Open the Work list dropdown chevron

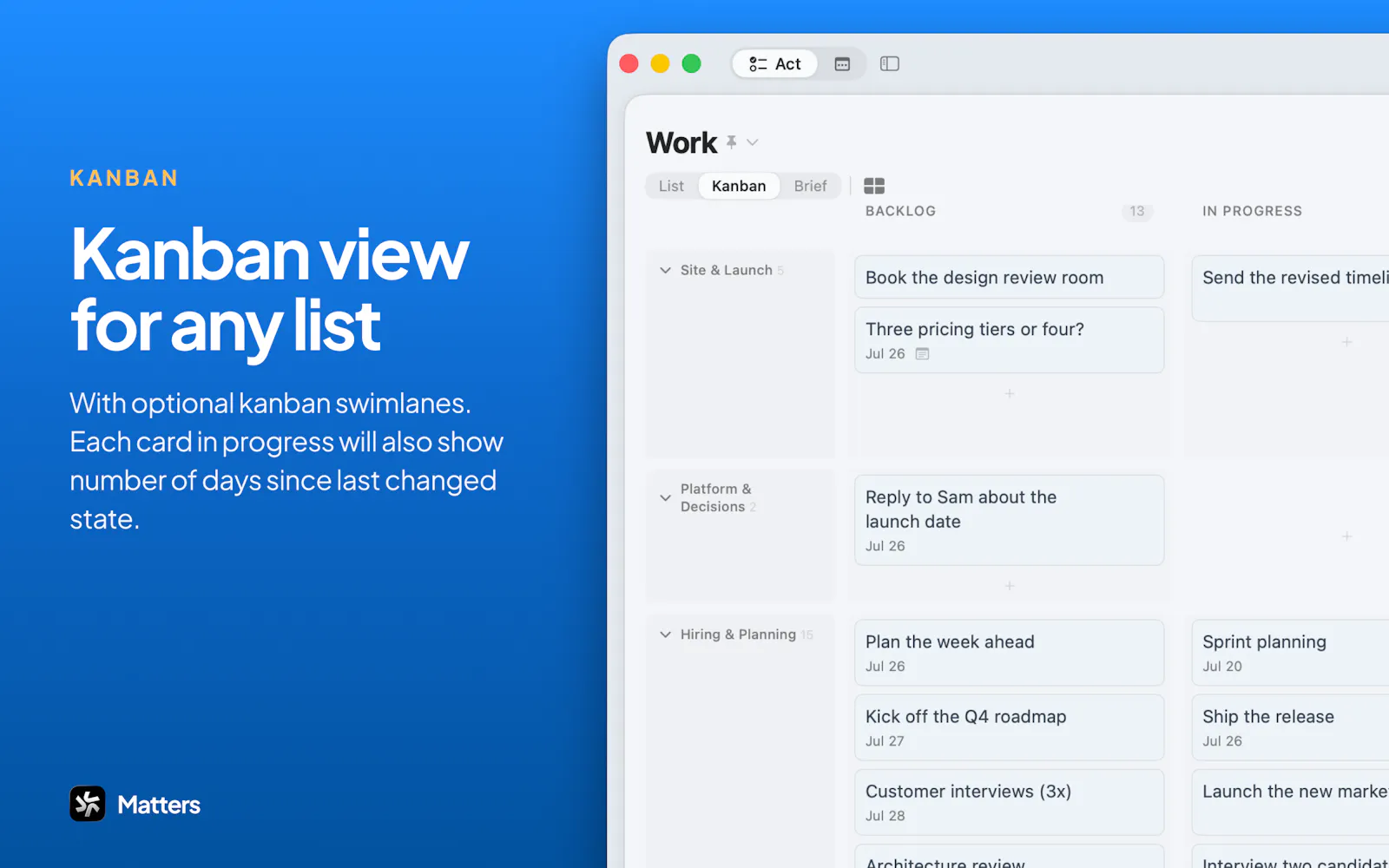(753, 142)
